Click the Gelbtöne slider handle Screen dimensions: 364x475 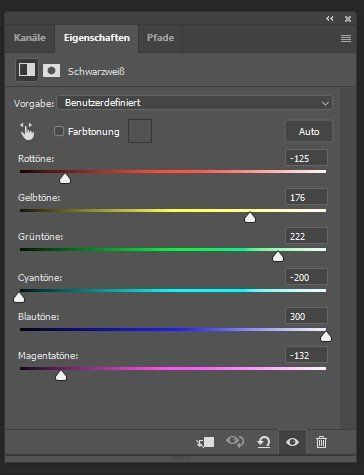250,218
